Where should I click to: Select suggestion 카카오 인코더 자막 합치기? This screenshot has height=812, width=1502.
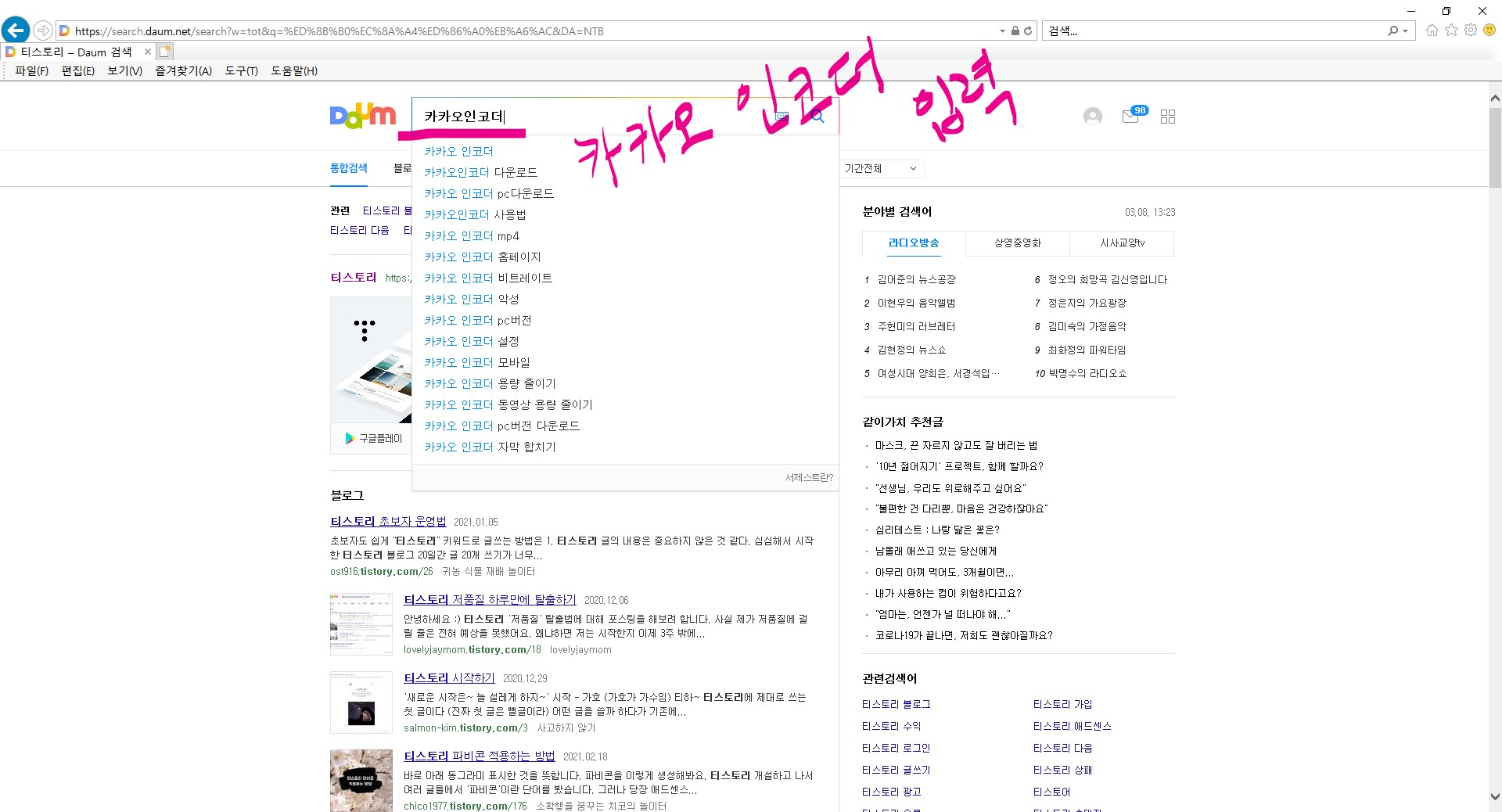point(490,447)
